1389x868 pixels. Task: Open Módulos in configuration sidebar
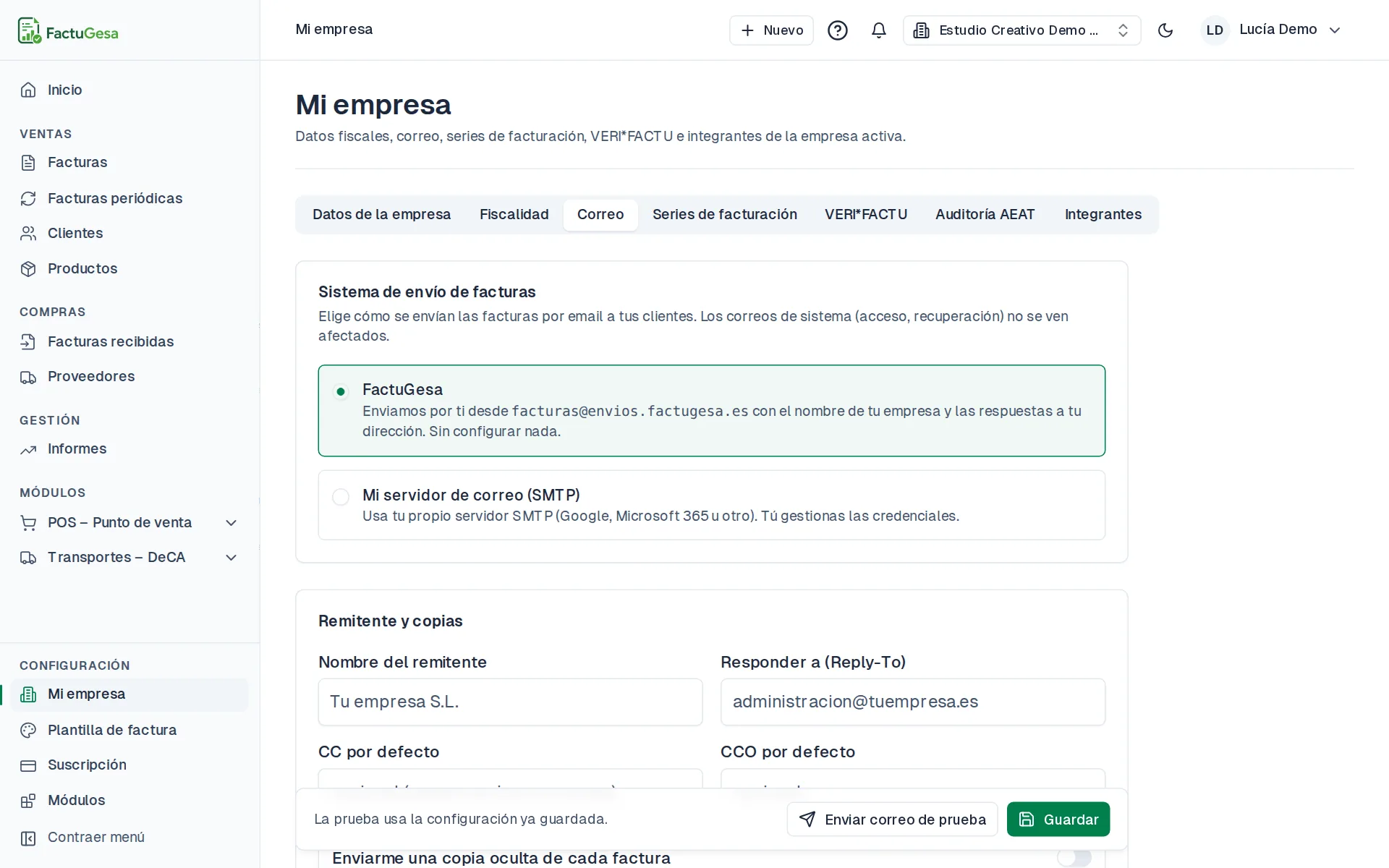129,800
